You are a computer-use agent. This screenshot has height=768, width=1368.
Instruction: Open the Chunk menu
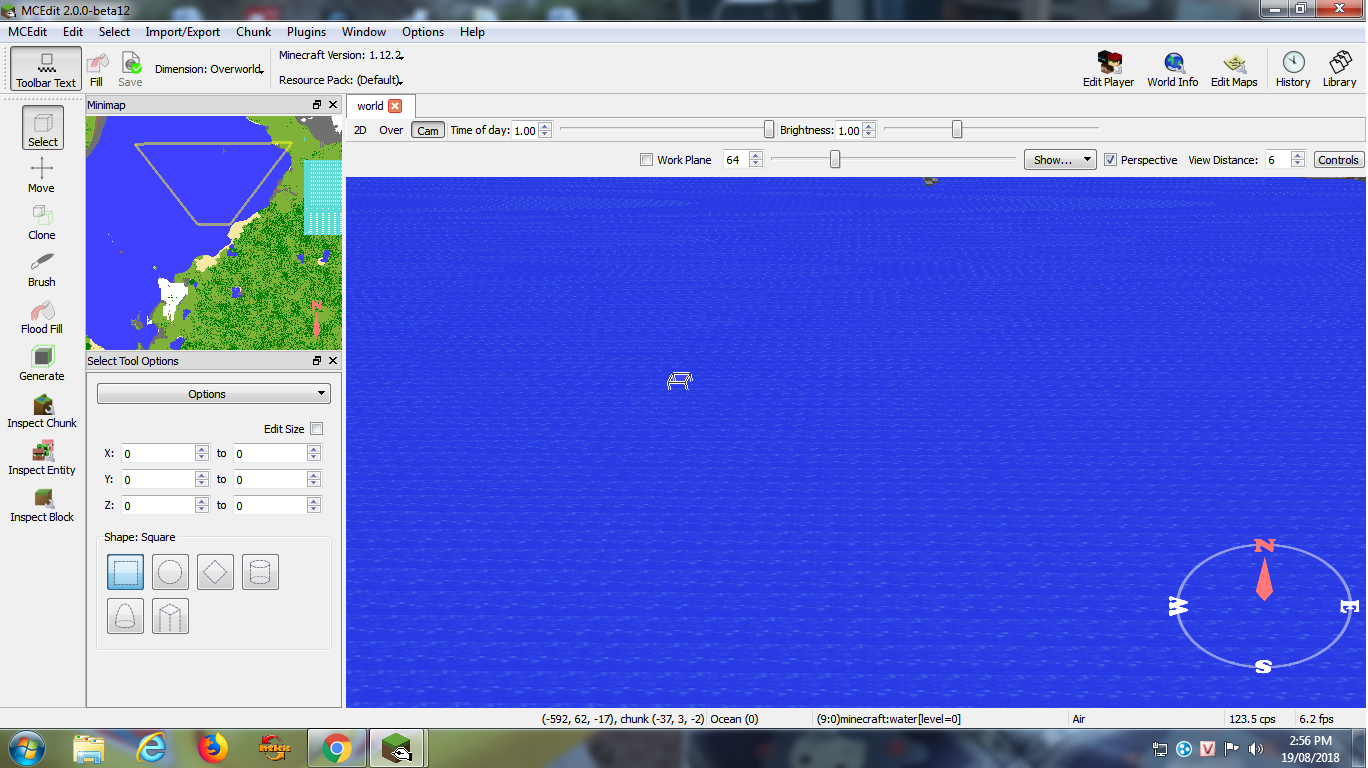click(254, 32)
